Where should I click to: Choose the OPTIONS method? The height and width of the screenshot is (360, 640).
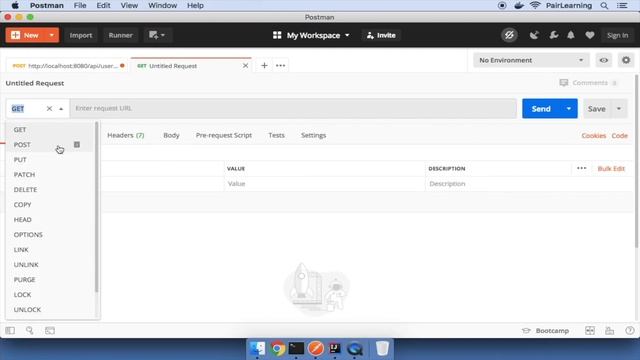tap(50, 235)
